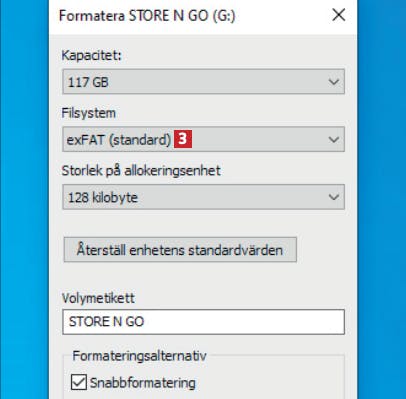Close the Formatera STORE N GO dialog
406x399 pixels.
pyautogui.click(x=339, y=15)
